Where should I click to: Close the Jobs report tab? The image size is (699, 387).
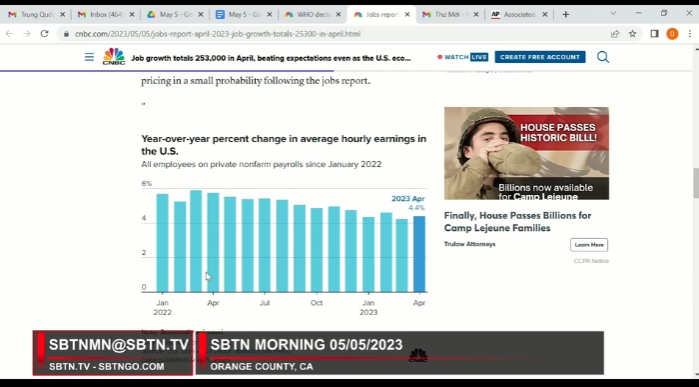coord(407,15)
